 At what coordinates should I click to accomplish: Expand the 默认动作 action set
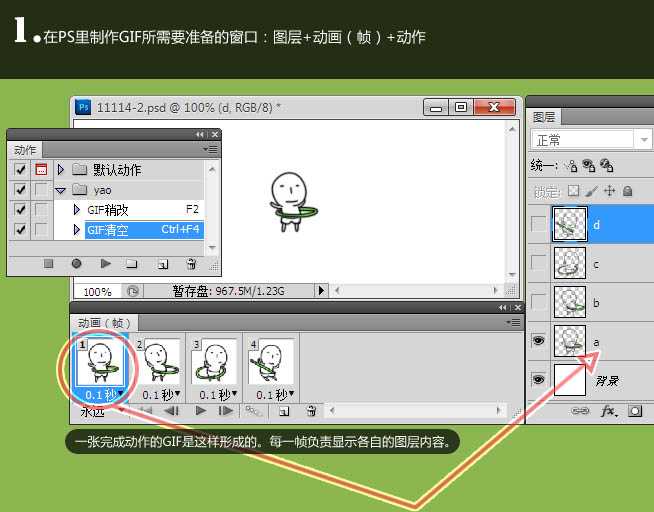(x=61, y=169)
